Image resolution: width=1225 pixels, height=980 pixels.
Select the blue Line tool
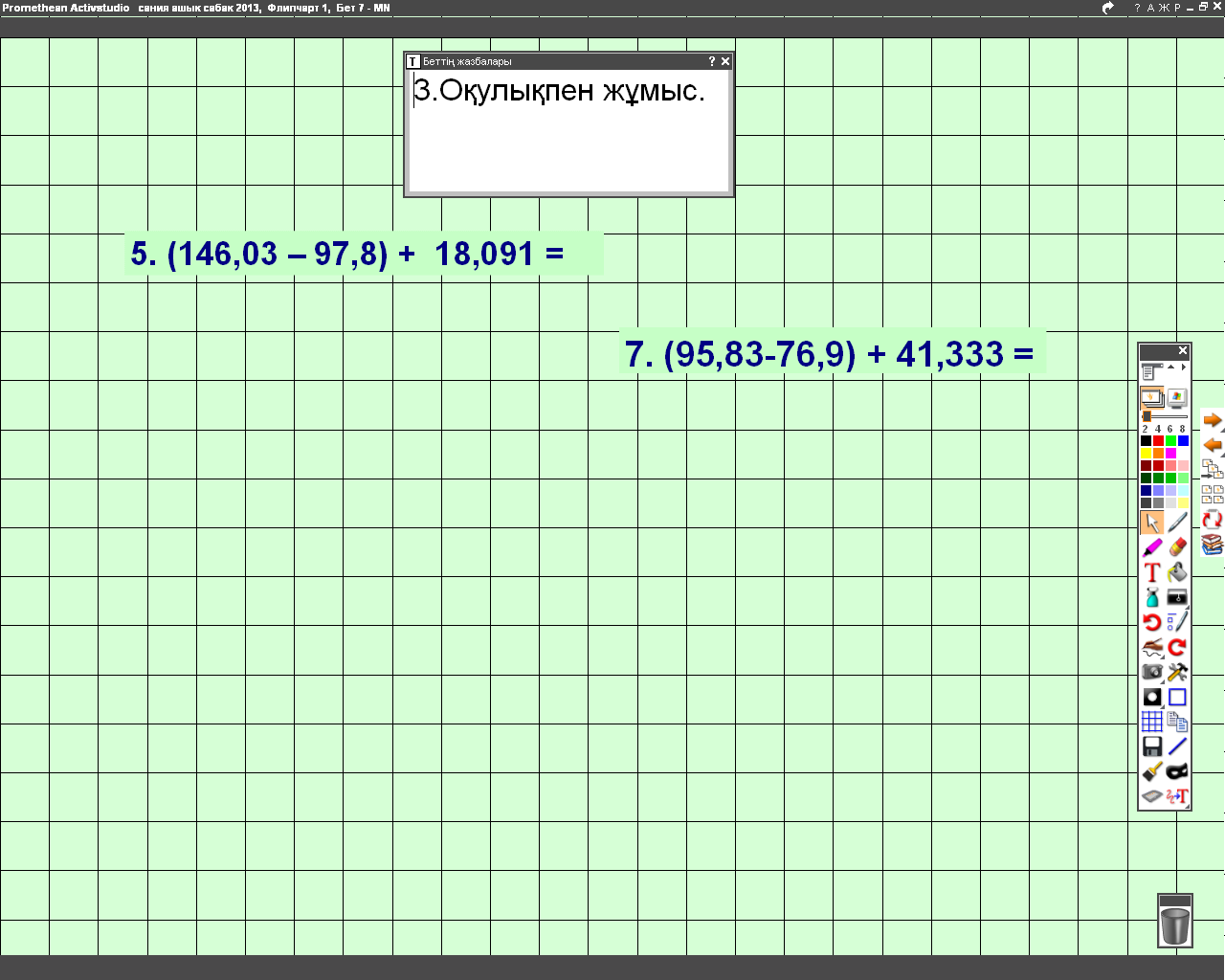(1177, 746)
